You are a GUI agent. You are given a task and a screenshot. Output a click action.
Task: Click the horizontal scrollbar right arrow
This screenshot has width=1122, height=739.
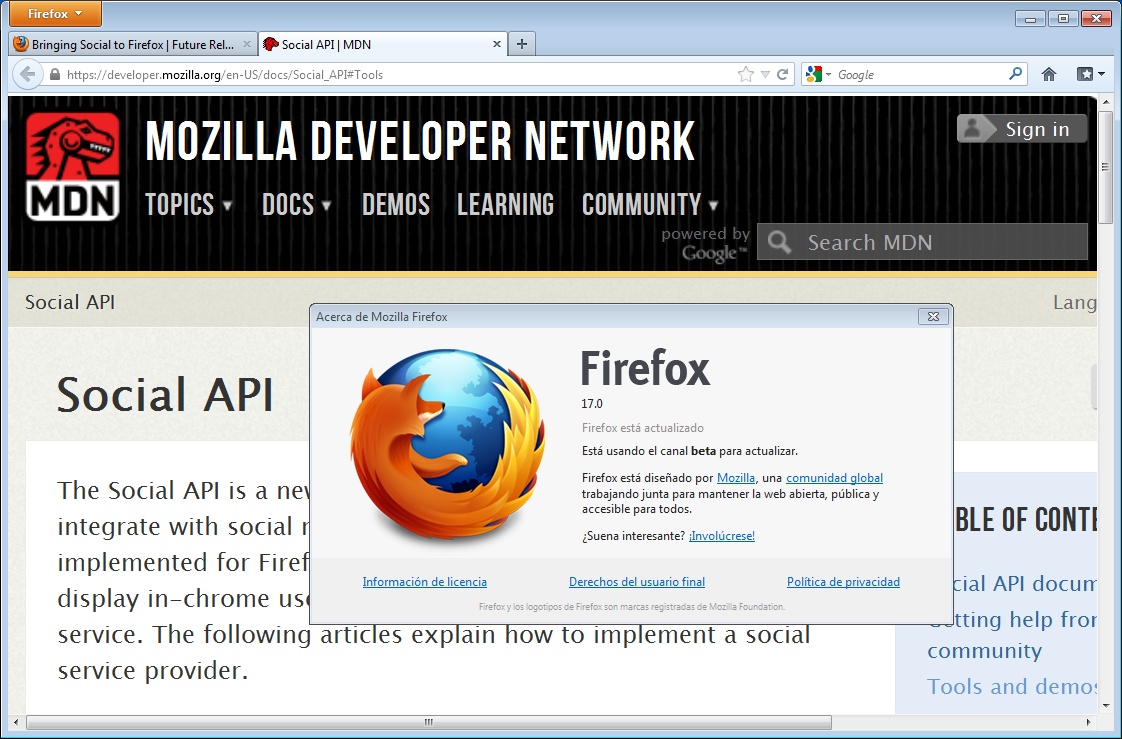[x=1089, y=723]
